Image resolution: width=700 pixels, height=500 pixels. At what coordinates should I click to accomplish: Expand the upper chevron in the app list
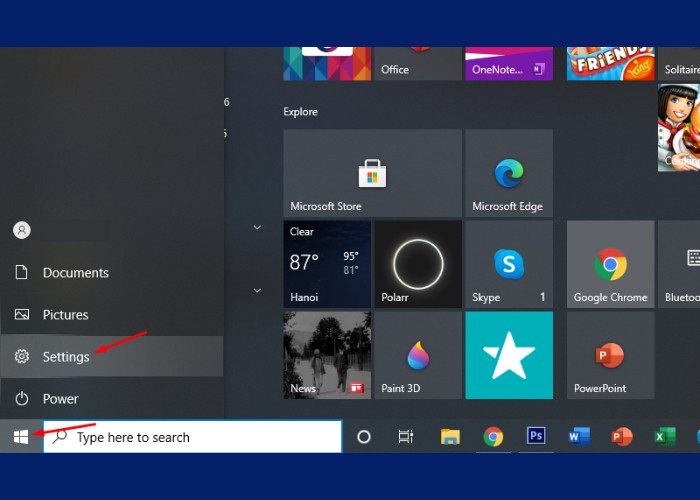pyautogui.click(x=257, y=228)
